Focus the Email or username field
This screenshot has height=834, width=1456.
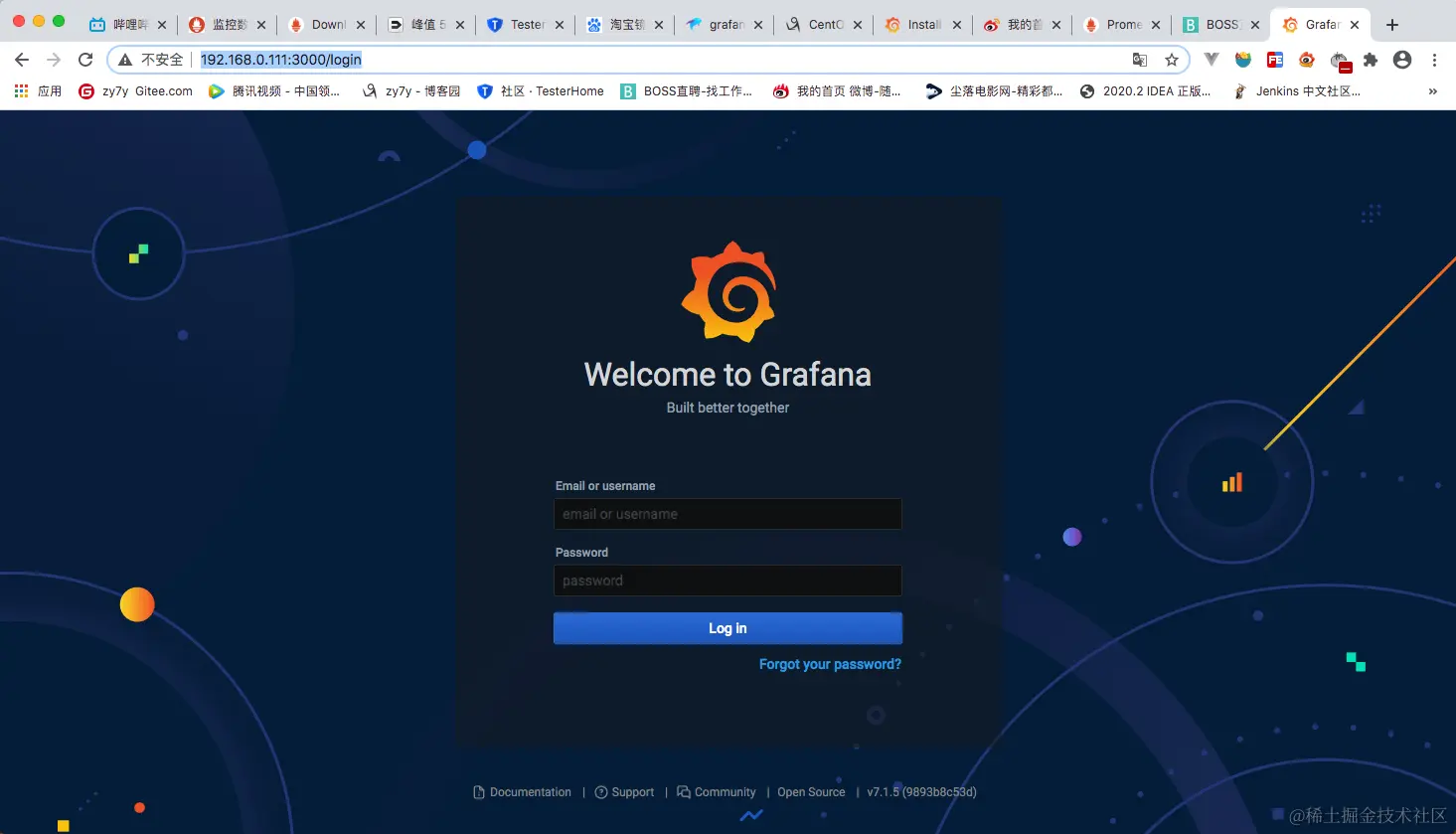(728, 514)
